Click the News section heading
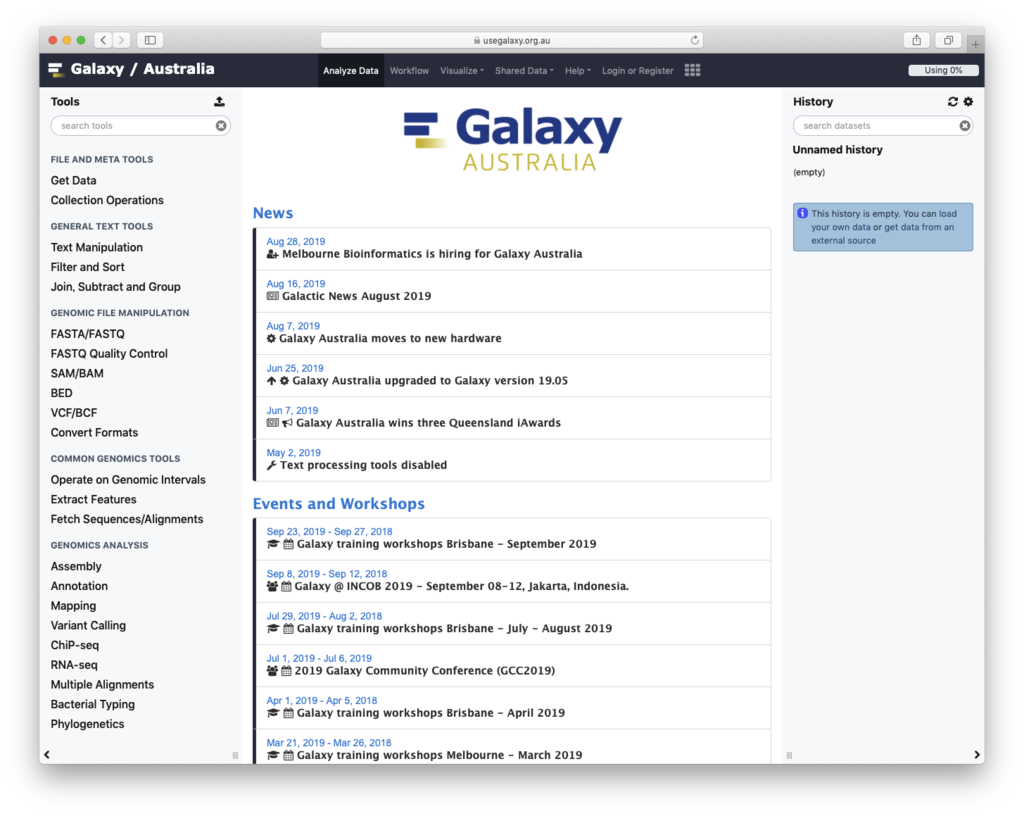The width and height of the screenshot is (1024, 816). coord(273,213)
